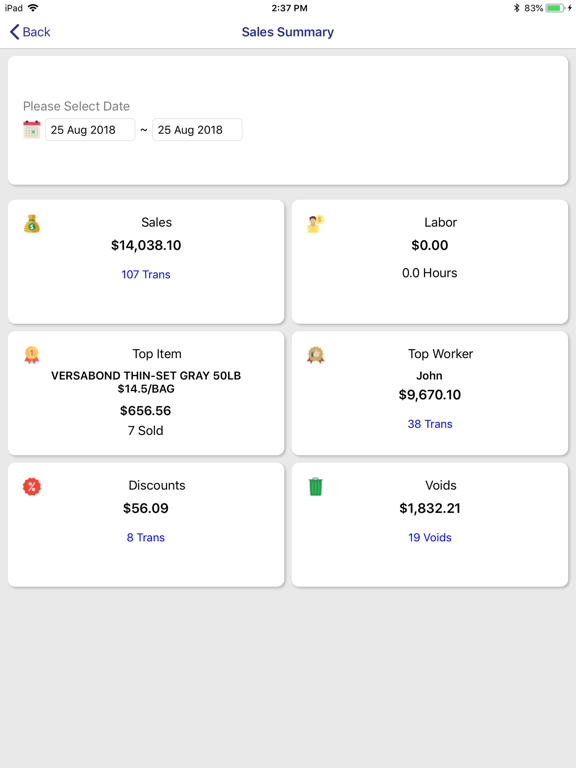Open the 8 Trans discounts link
This screenshot has height=768, width=576.
[x=146, y=537]
